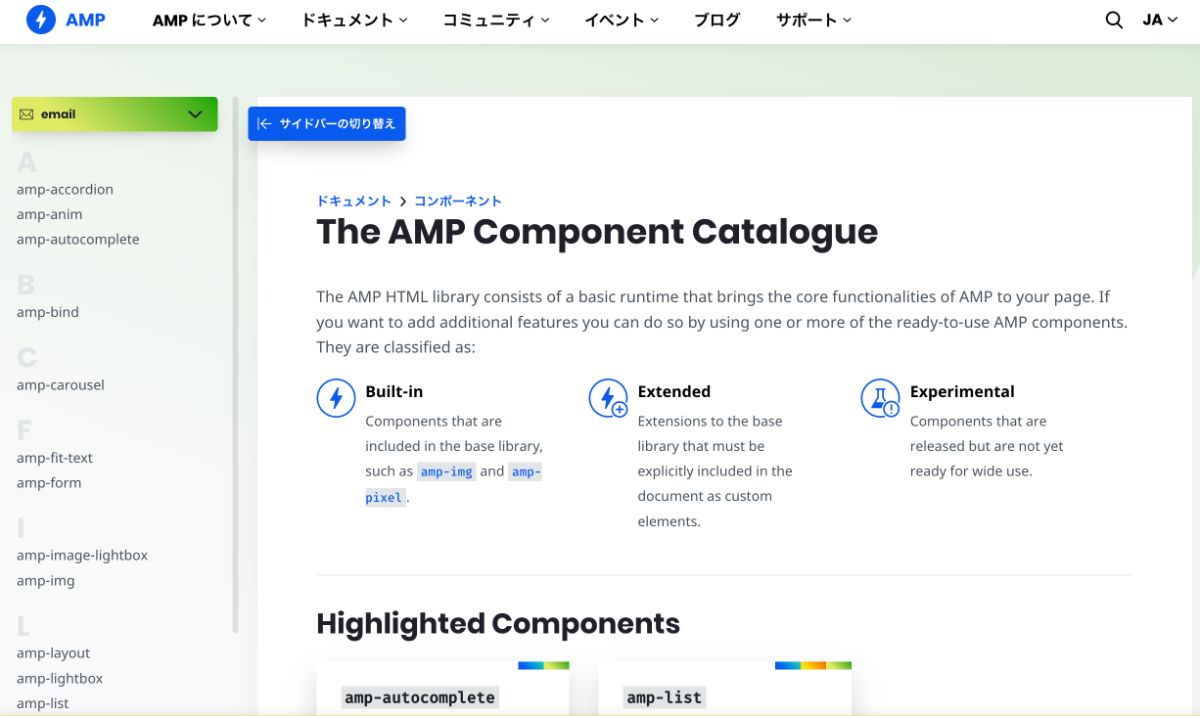The height and width of the screenshot is (716, 1200).
Task: Open the コミュニティ menu item
Action: click(x=495, y=19)
